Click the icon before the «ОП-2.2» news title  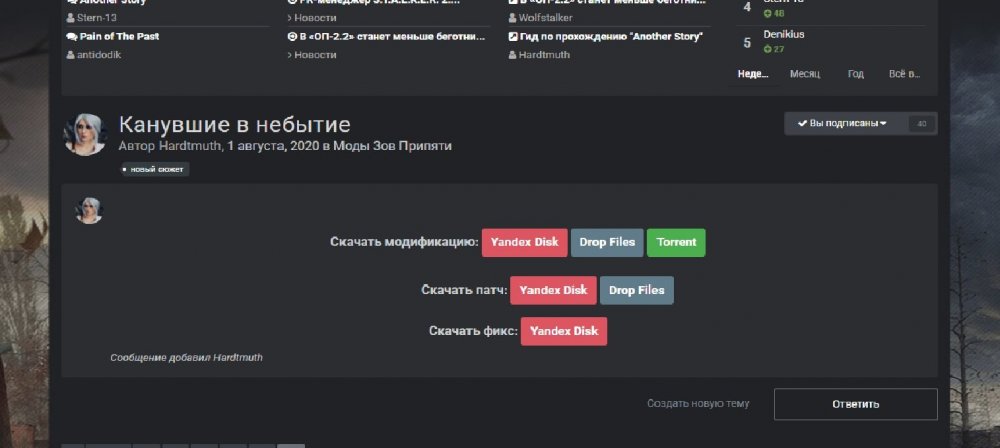click(x=292, y=37)
